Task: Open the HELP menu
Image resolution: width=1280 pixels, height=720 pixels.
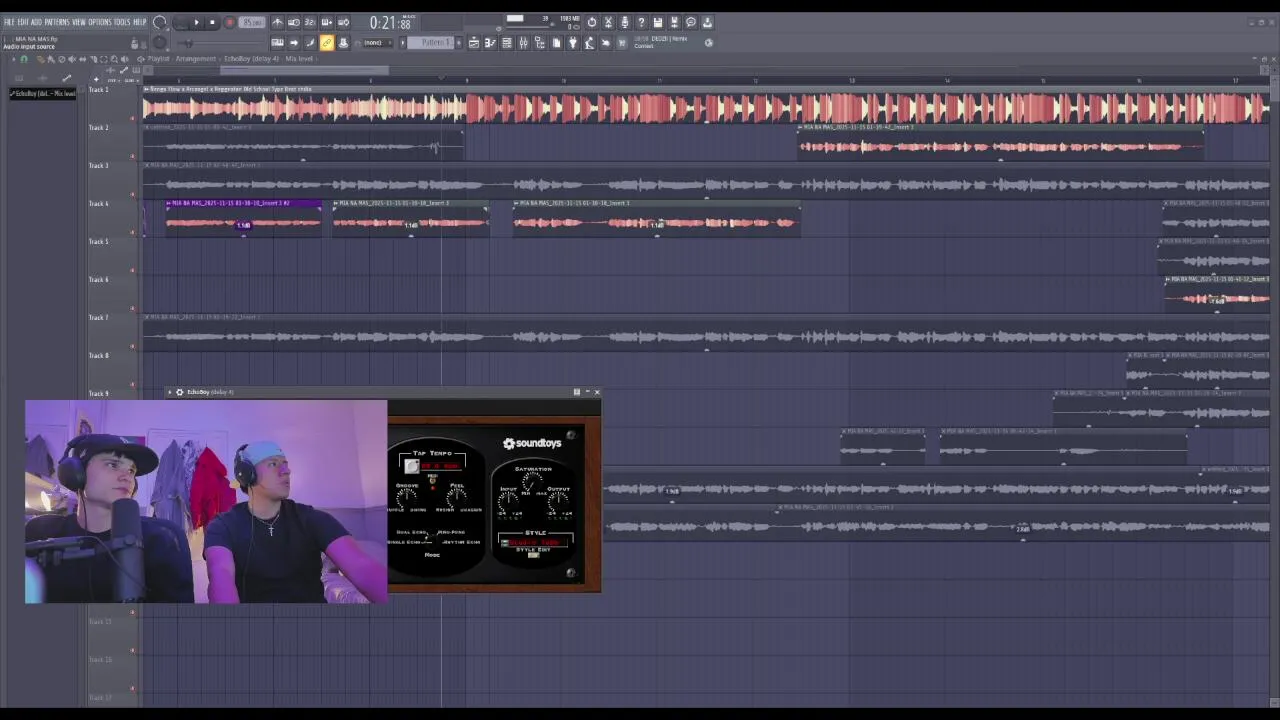Action: [140, 22]
